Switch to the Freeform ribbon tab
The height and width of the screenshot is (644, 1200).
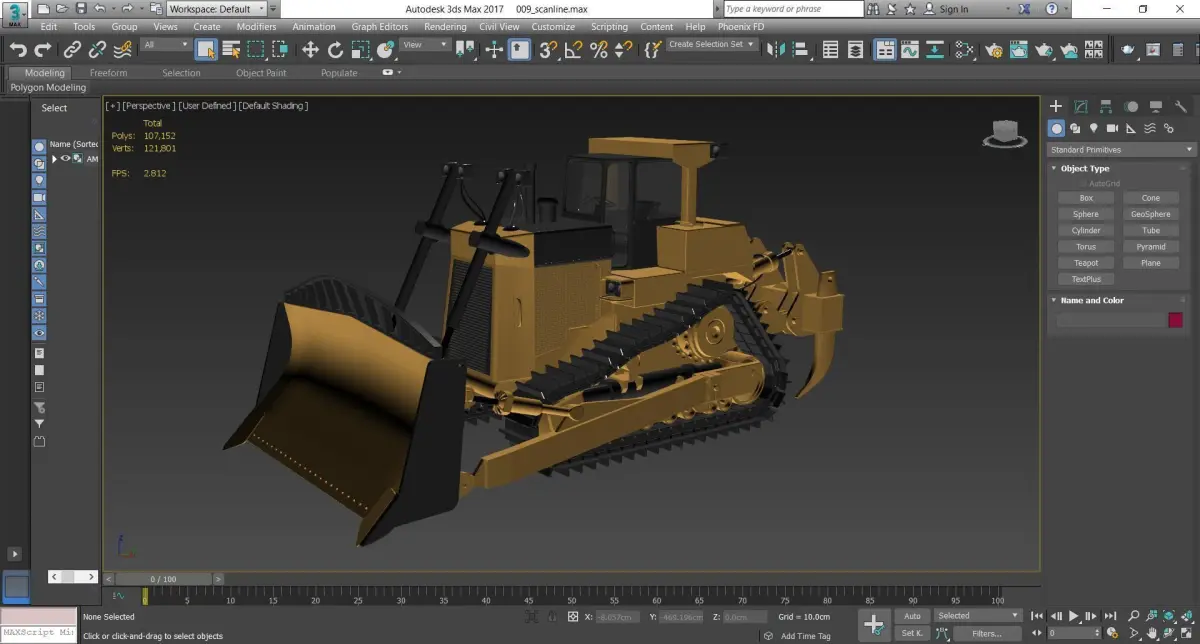click(x=108, y=73)
